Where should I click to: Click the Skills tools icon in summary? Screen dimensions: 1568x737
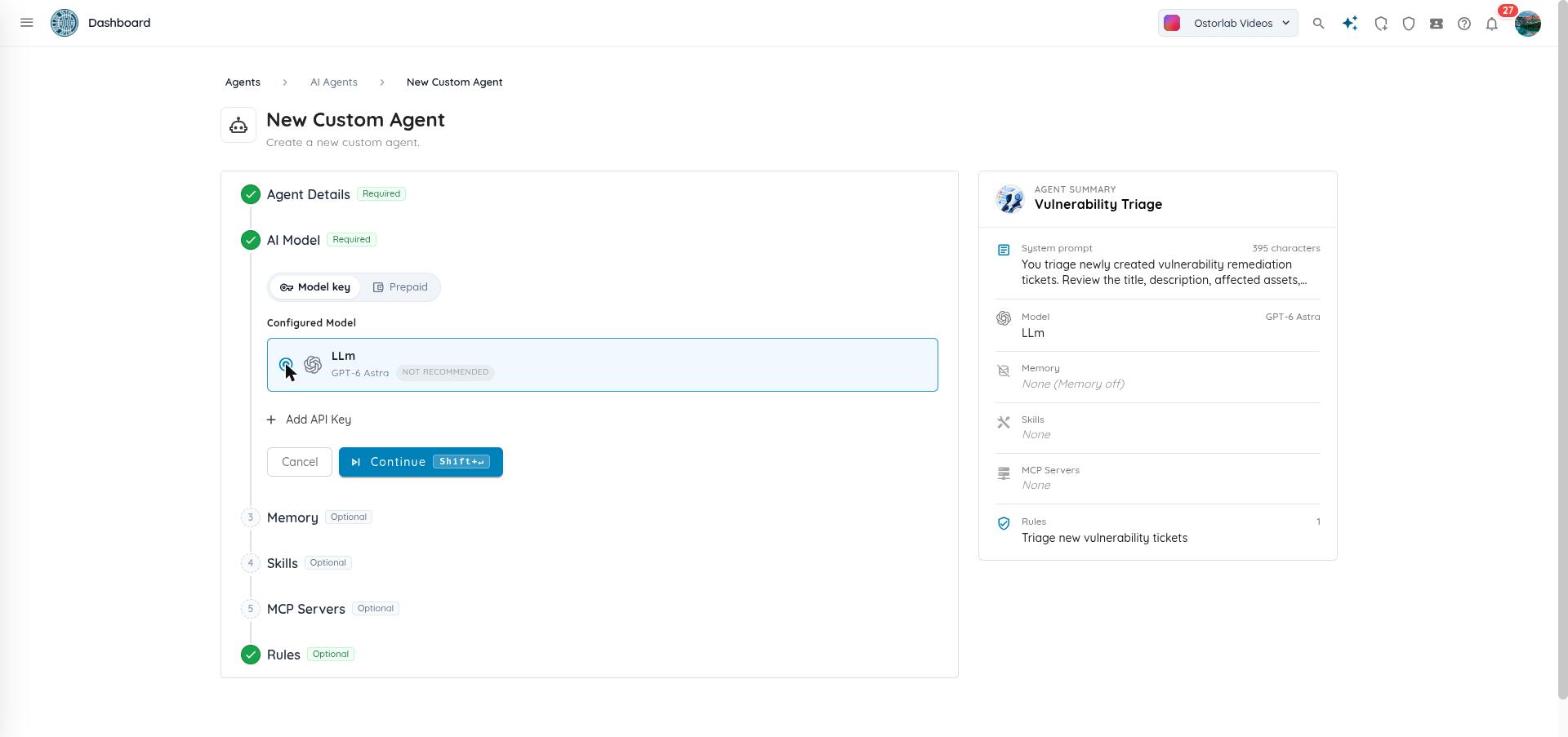1003,422
